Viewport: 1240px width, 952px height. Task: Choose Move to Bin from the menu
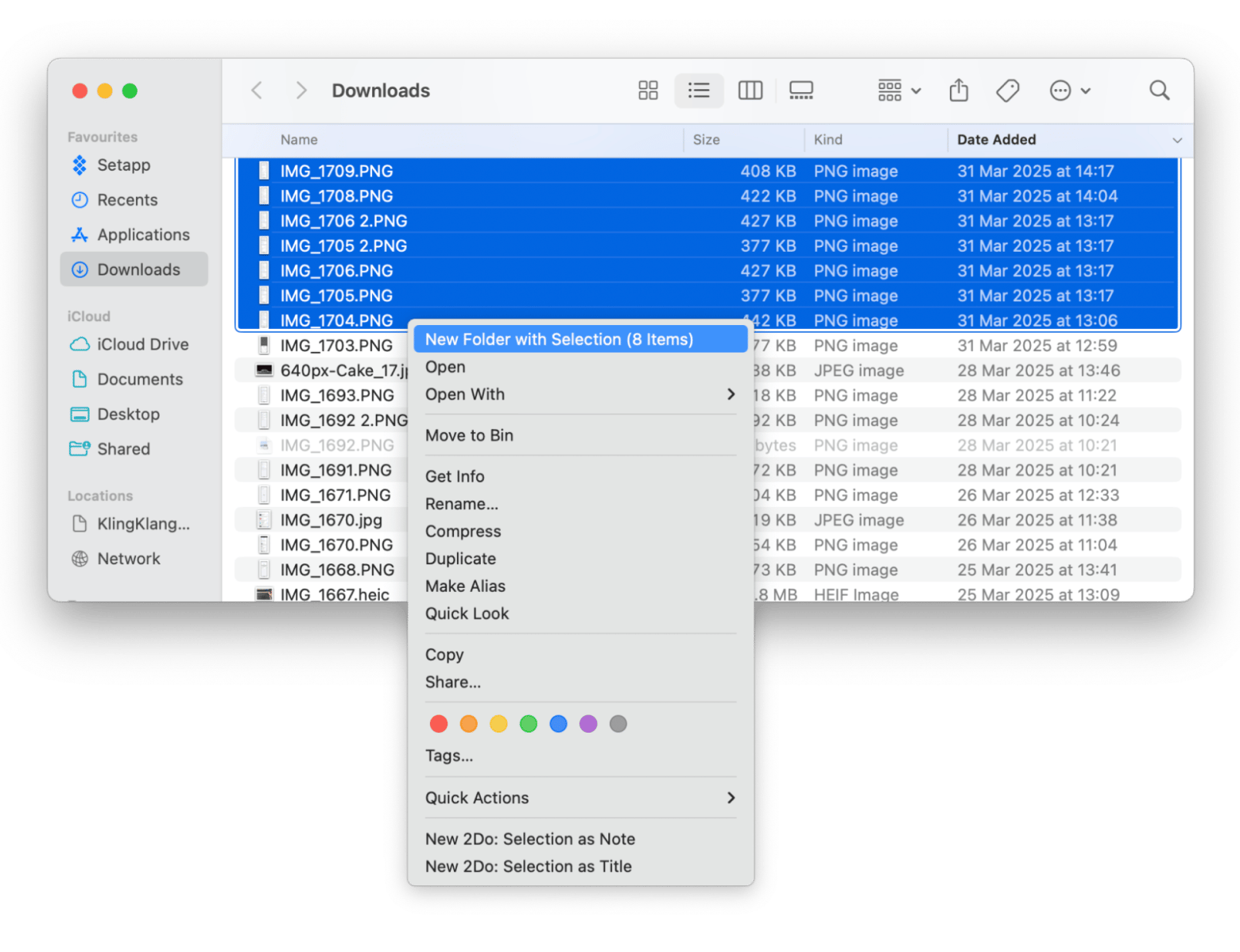point(469,435)
